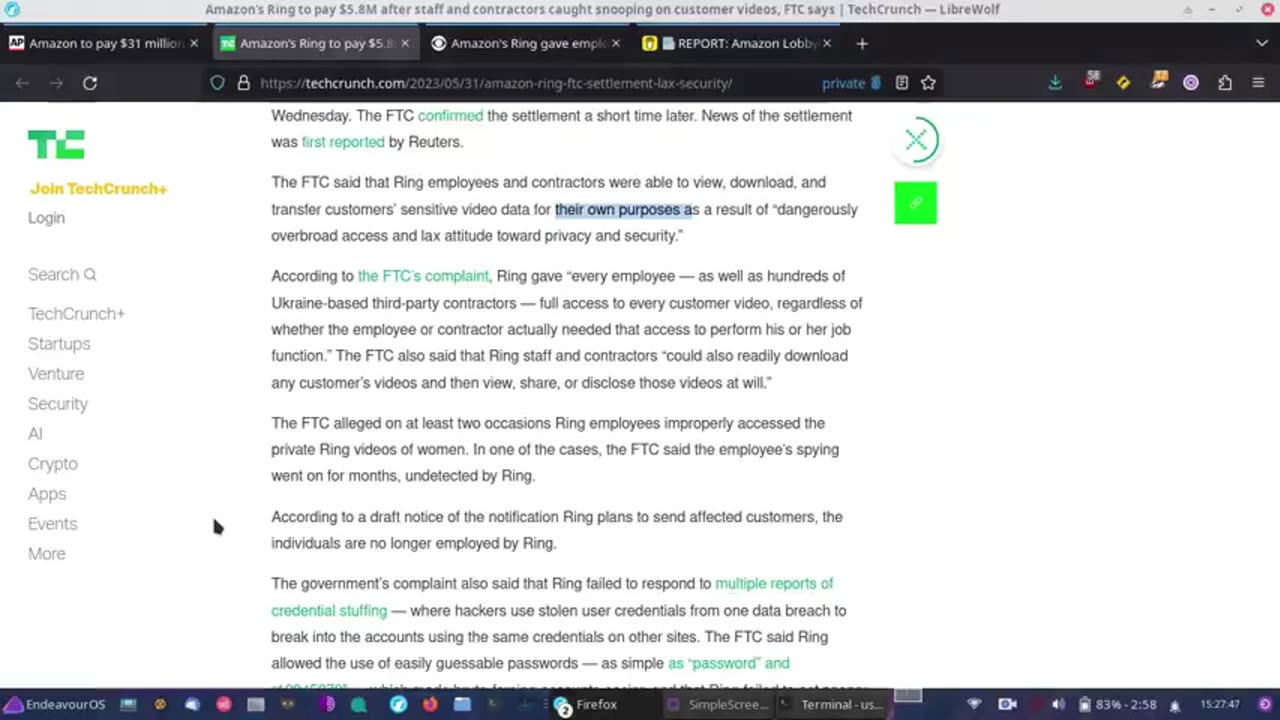
Task: Open volume speaker tray icon
Action: pos(1058,704)
